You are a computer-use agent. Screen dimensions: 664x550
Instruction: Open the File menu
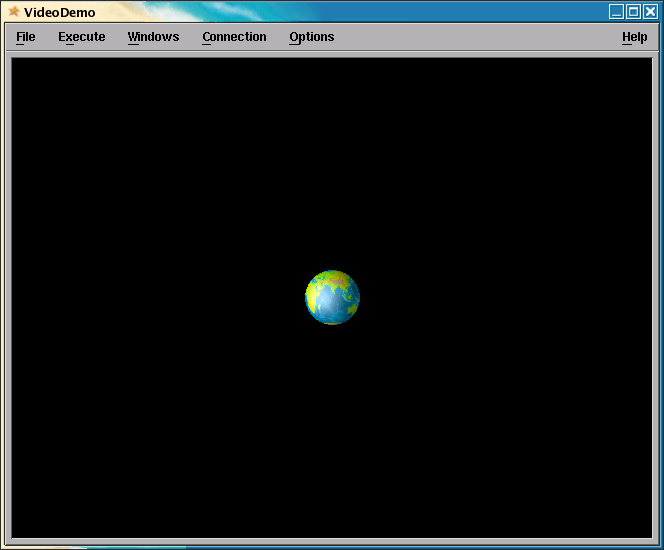pyautogui.click(x=26, y=37)
